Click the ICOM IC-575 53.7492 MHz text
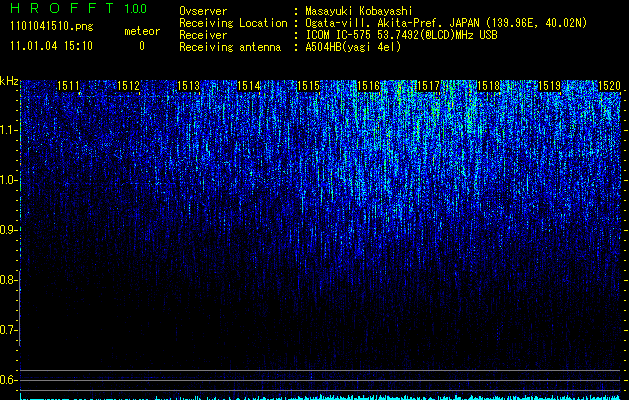Image resolution: width=629 pixels, height=400 pixels. click(x=401, y=35)
